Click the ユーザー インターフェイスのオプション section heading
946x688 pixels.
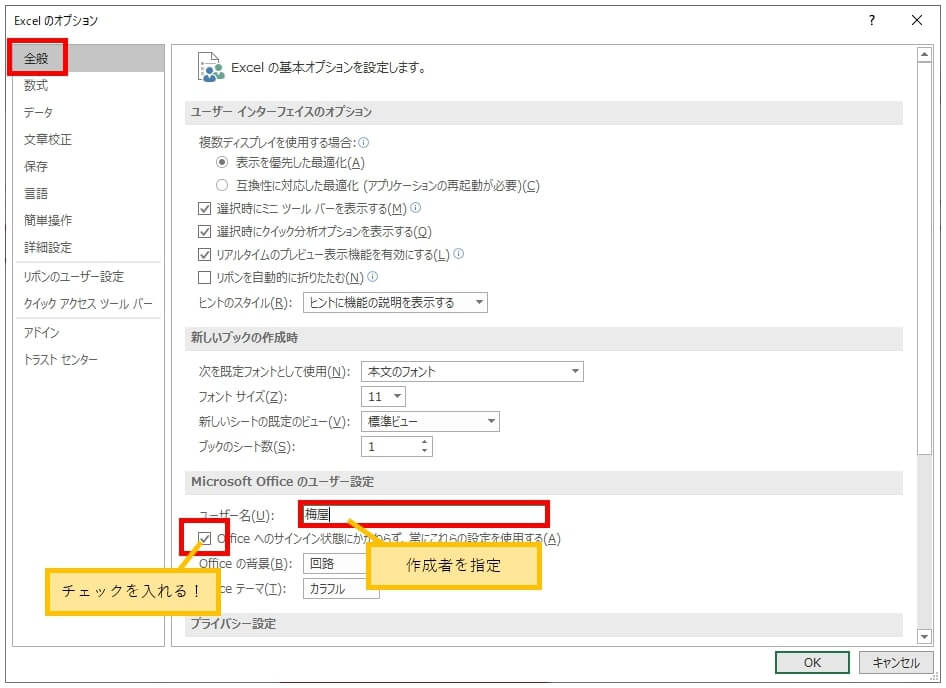[x=281, y=112]
